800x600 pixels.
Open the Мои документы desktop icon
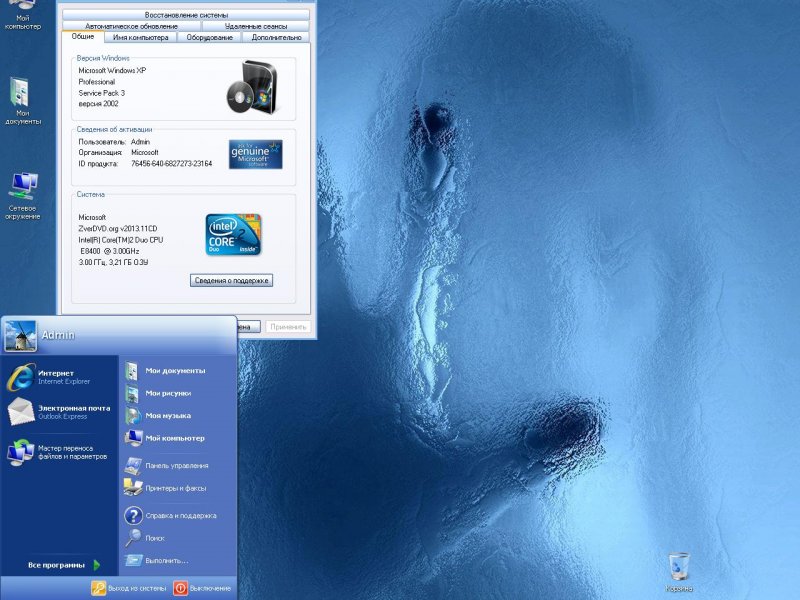tap(22, 101)
